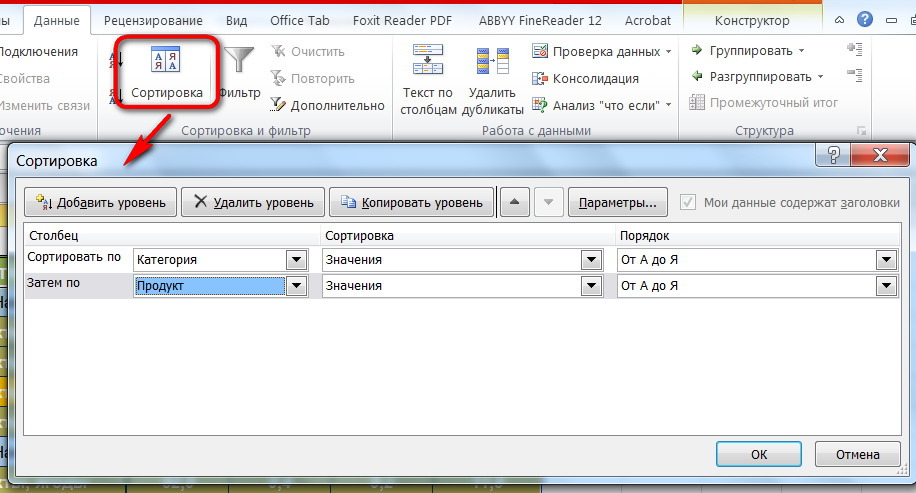916x493 pixels.
Task: Click Удалить уровень button
Action: click(254, 202)
